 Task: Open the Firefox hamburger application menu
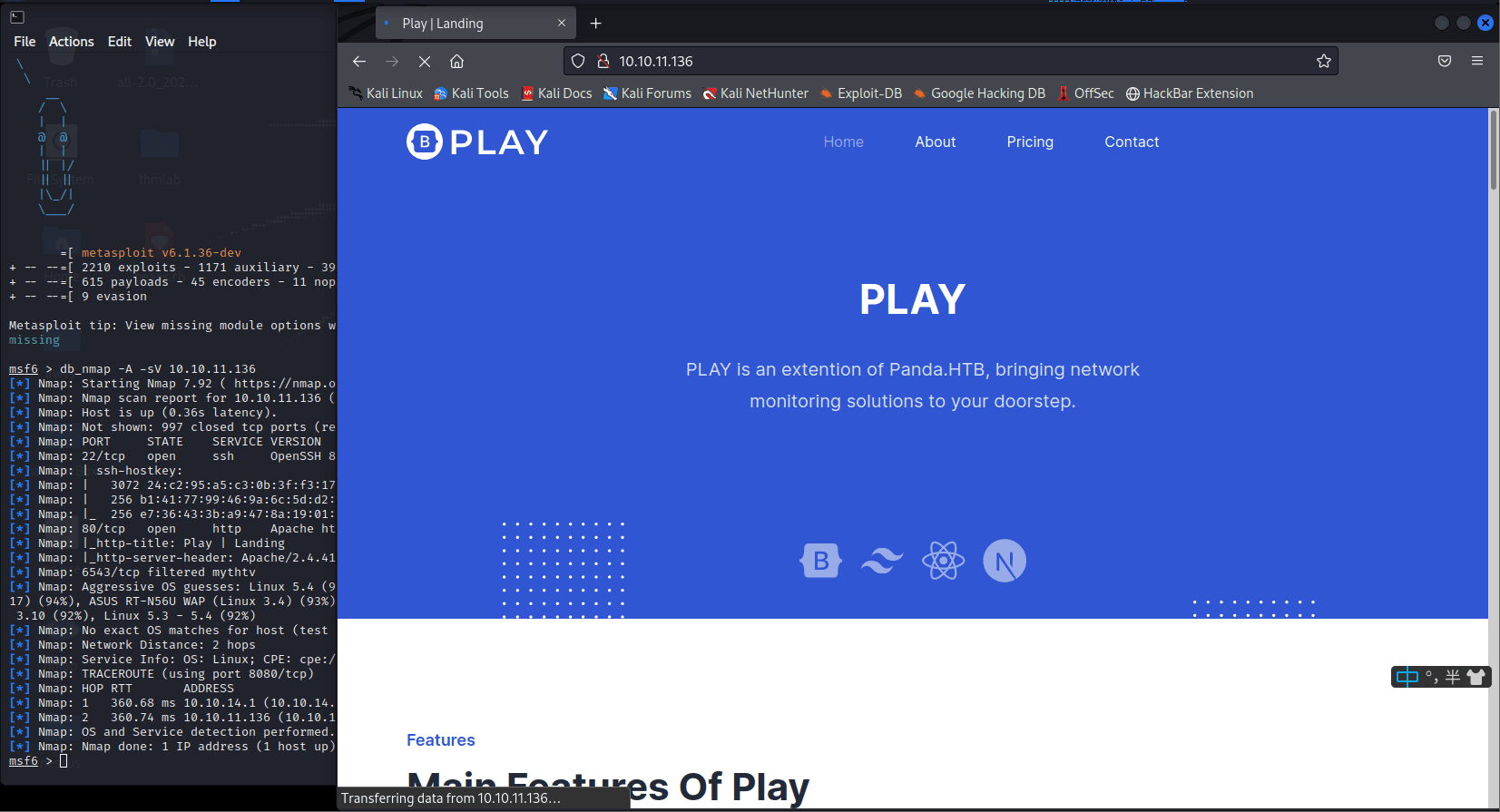pos(1476,61)
